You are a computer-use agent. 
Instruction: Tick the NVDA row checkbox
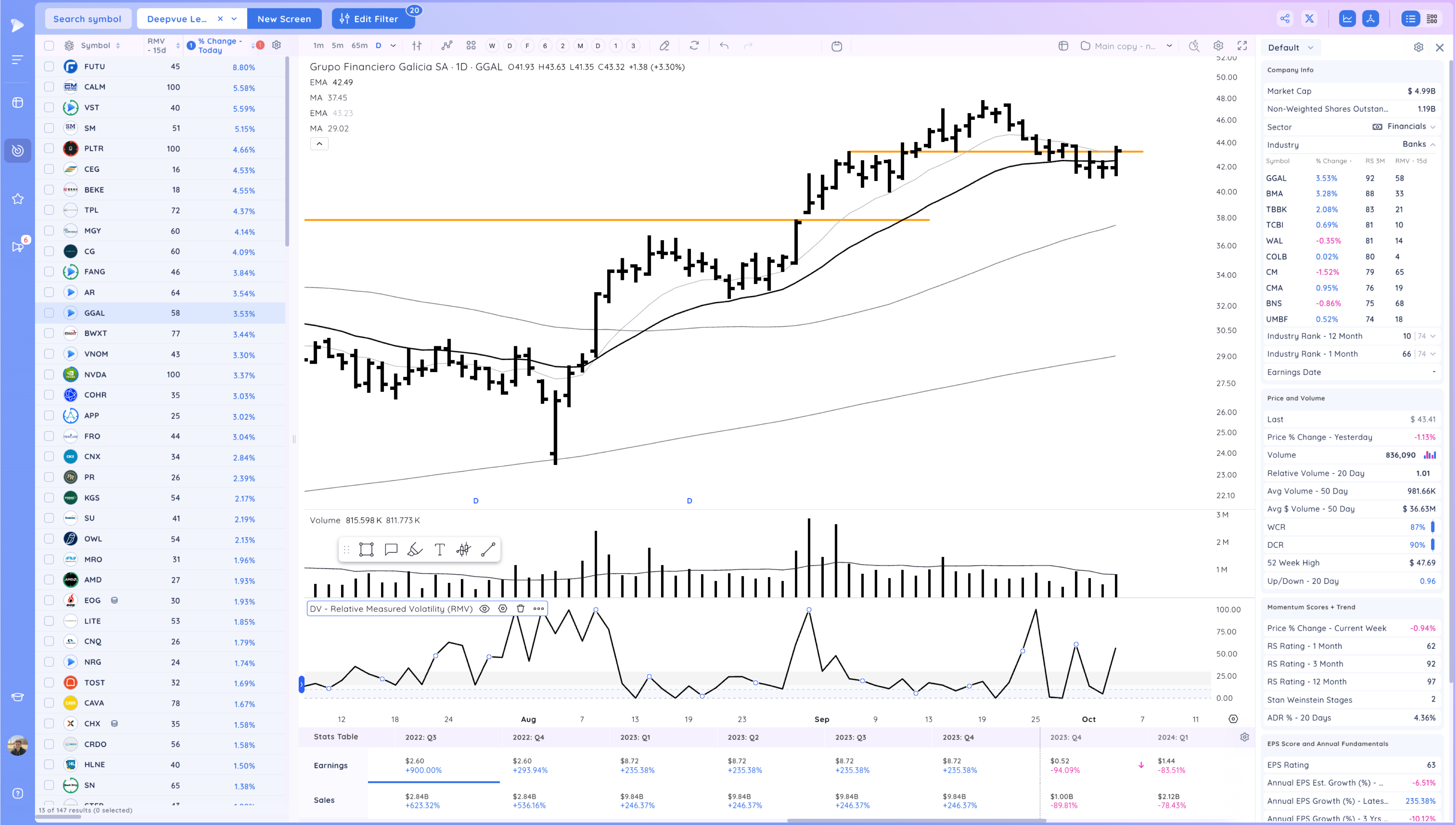(49, 375)
